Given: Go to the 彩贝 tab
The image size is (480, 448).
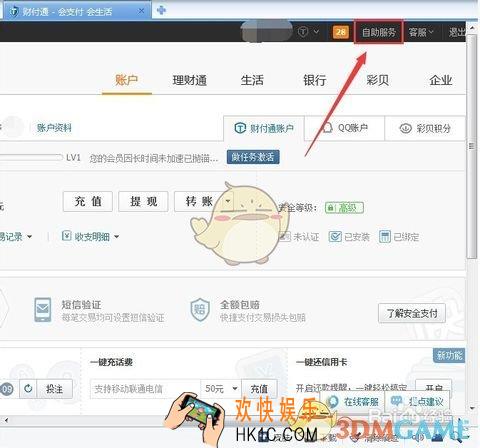Looking at the screenshot, I should tap(377, 80).
